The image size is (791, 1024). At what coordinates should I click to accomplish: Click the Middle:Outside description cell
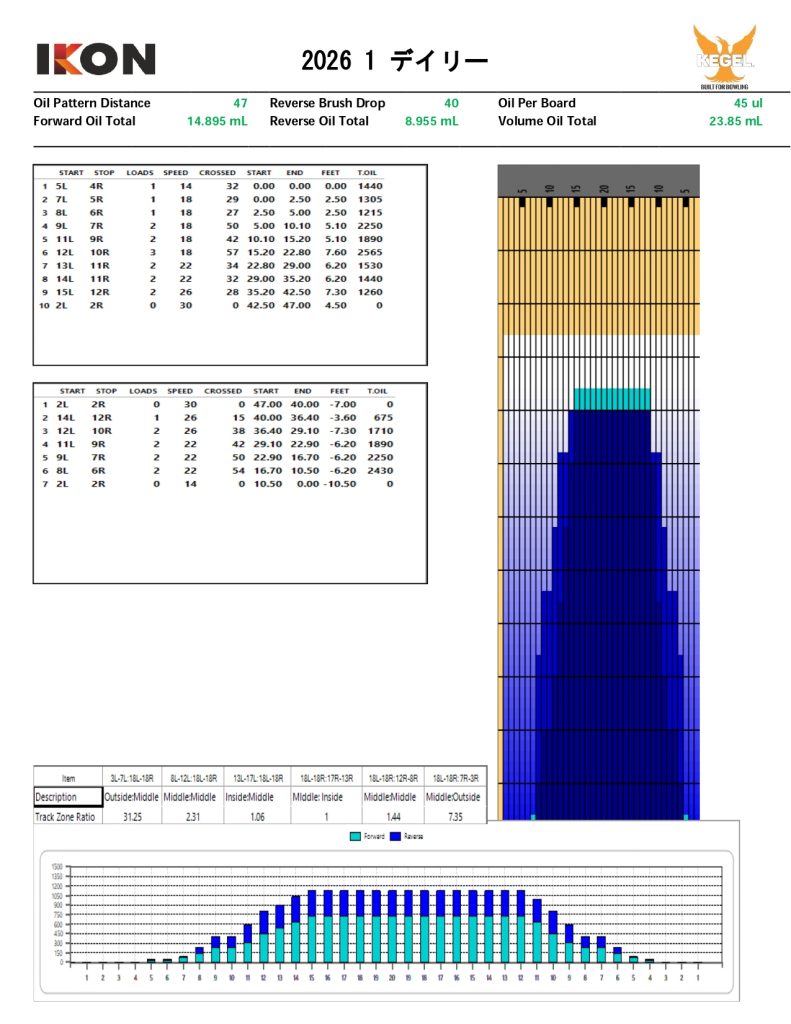(453, 797)
